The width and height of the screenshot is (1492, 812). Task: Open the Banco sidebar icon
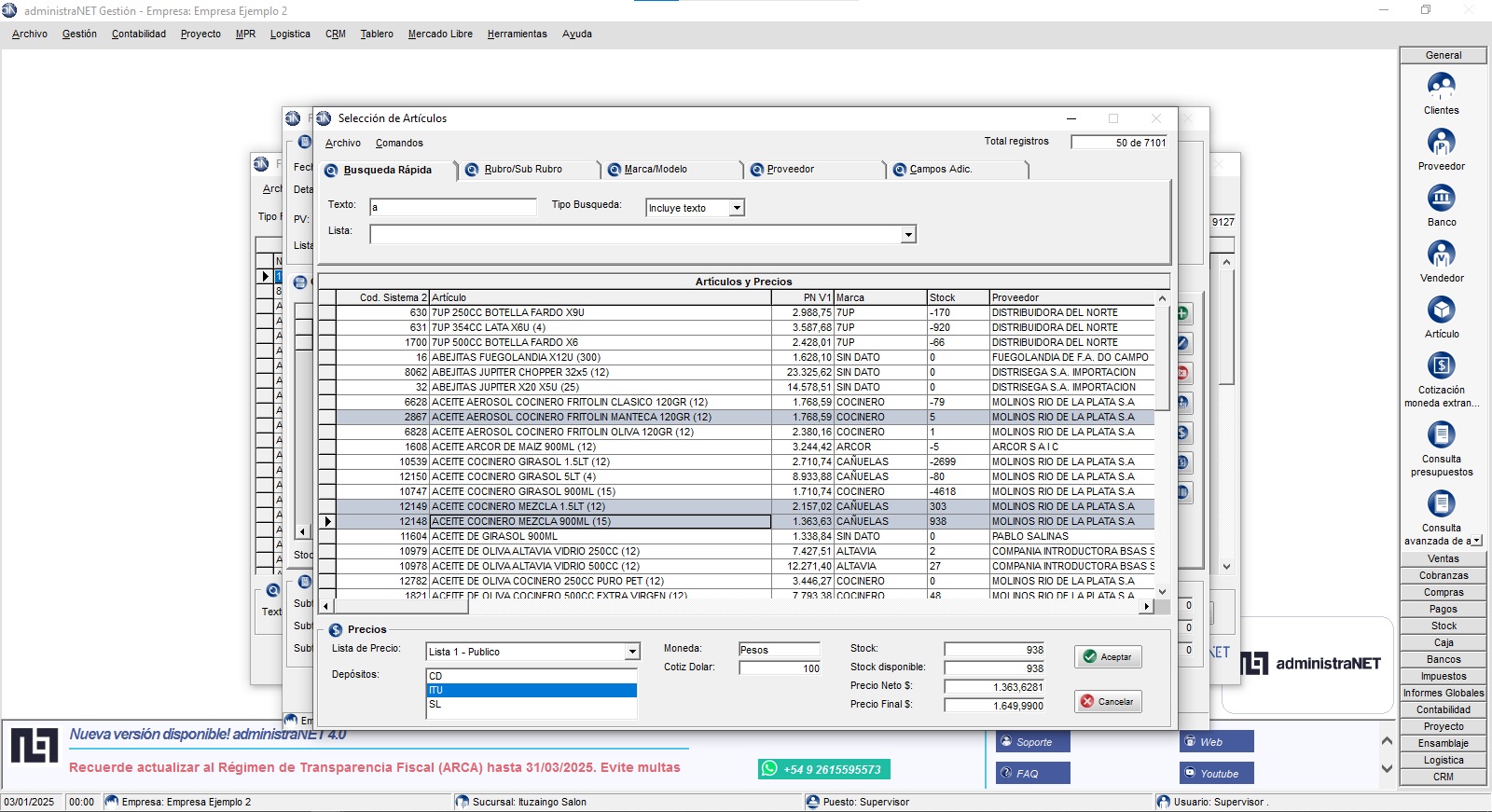(x=1441, y=199)
